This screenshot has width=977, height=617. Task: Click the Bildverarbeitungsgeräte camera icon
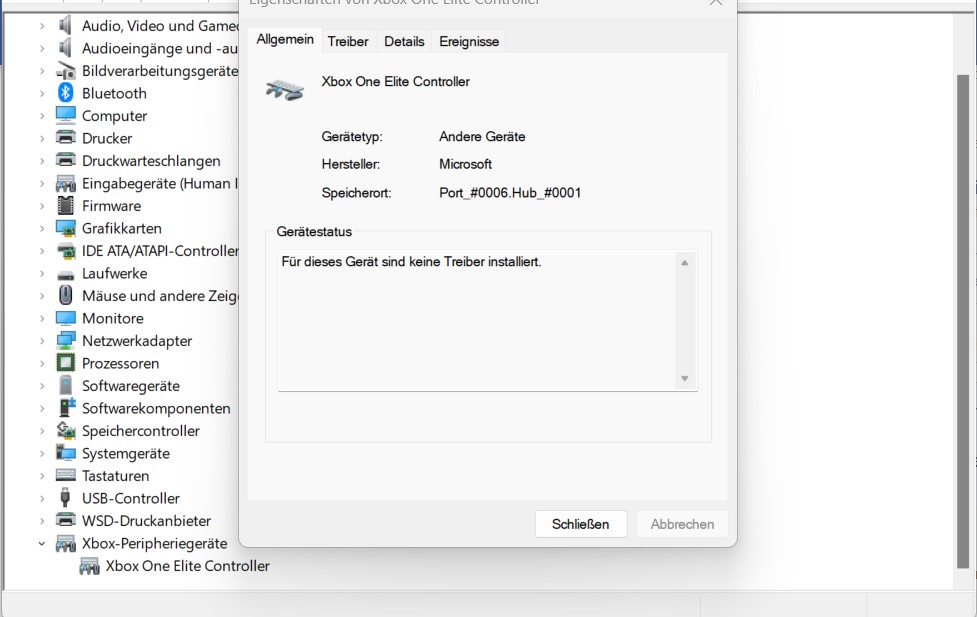tap(65, 70)
